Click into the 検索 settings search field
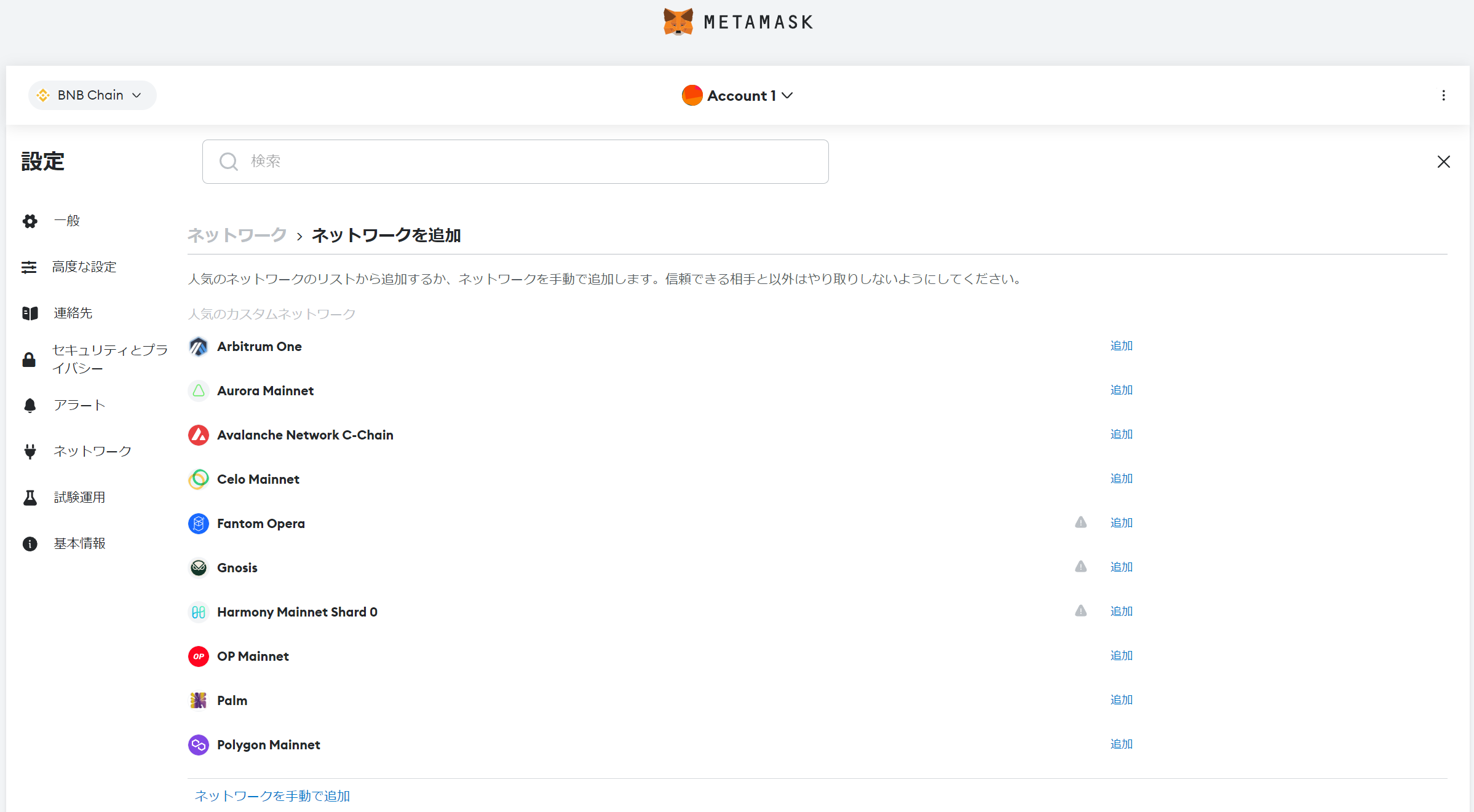Image resolution: width=1474 pixels, height=812 pixels. point(515,162)
